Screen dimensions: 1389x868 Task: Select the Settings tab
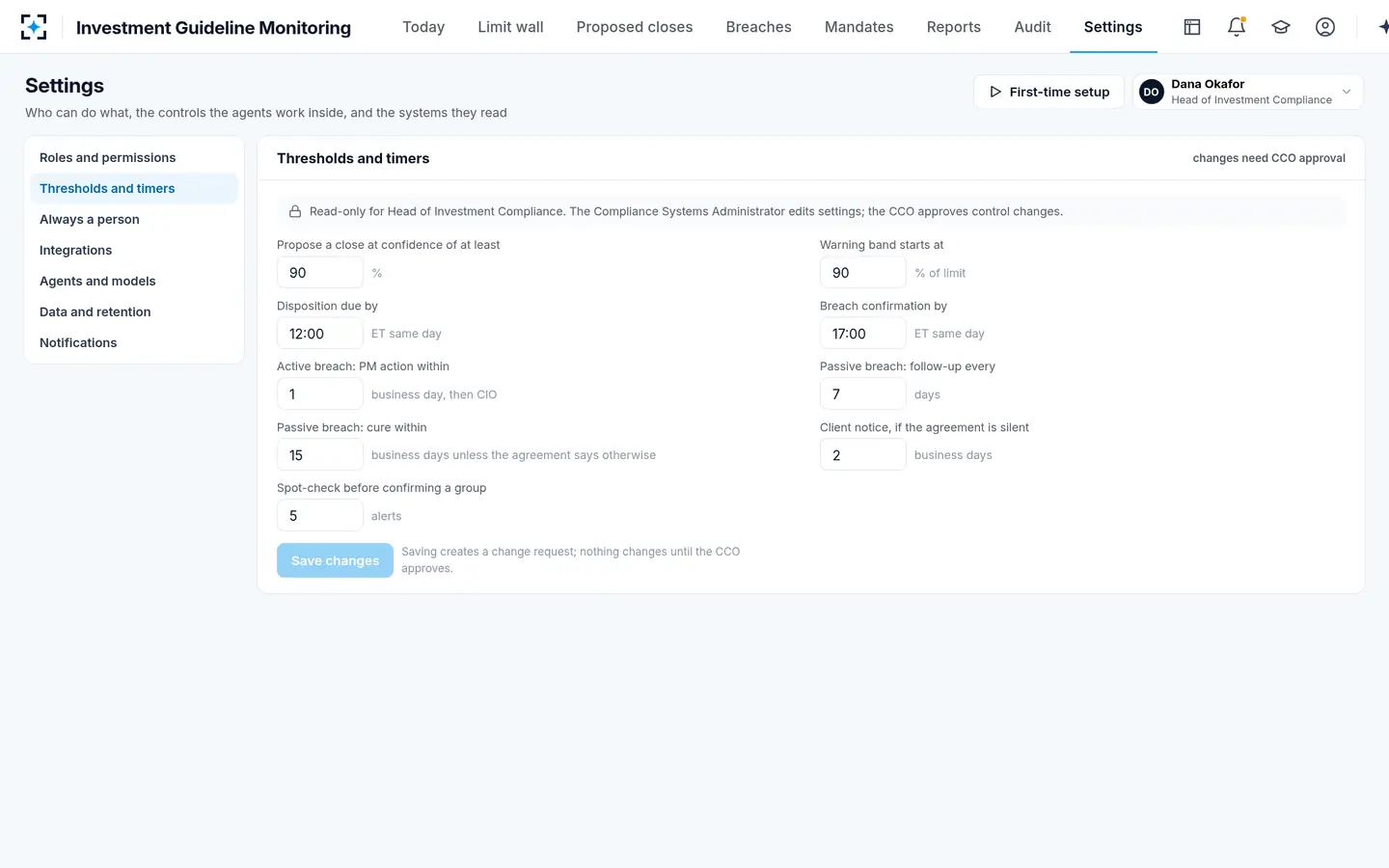1113,27
